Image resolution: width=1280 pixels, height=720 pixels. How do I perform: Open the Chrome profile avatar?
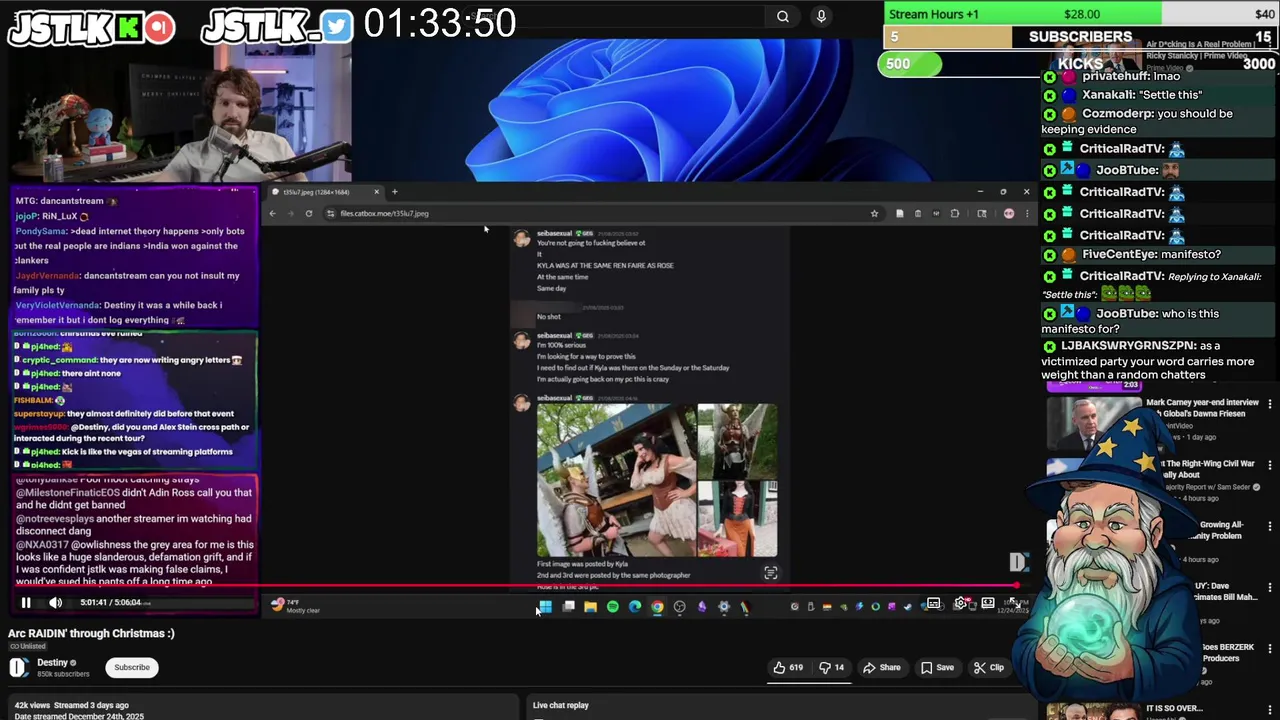click(1008, 213)
